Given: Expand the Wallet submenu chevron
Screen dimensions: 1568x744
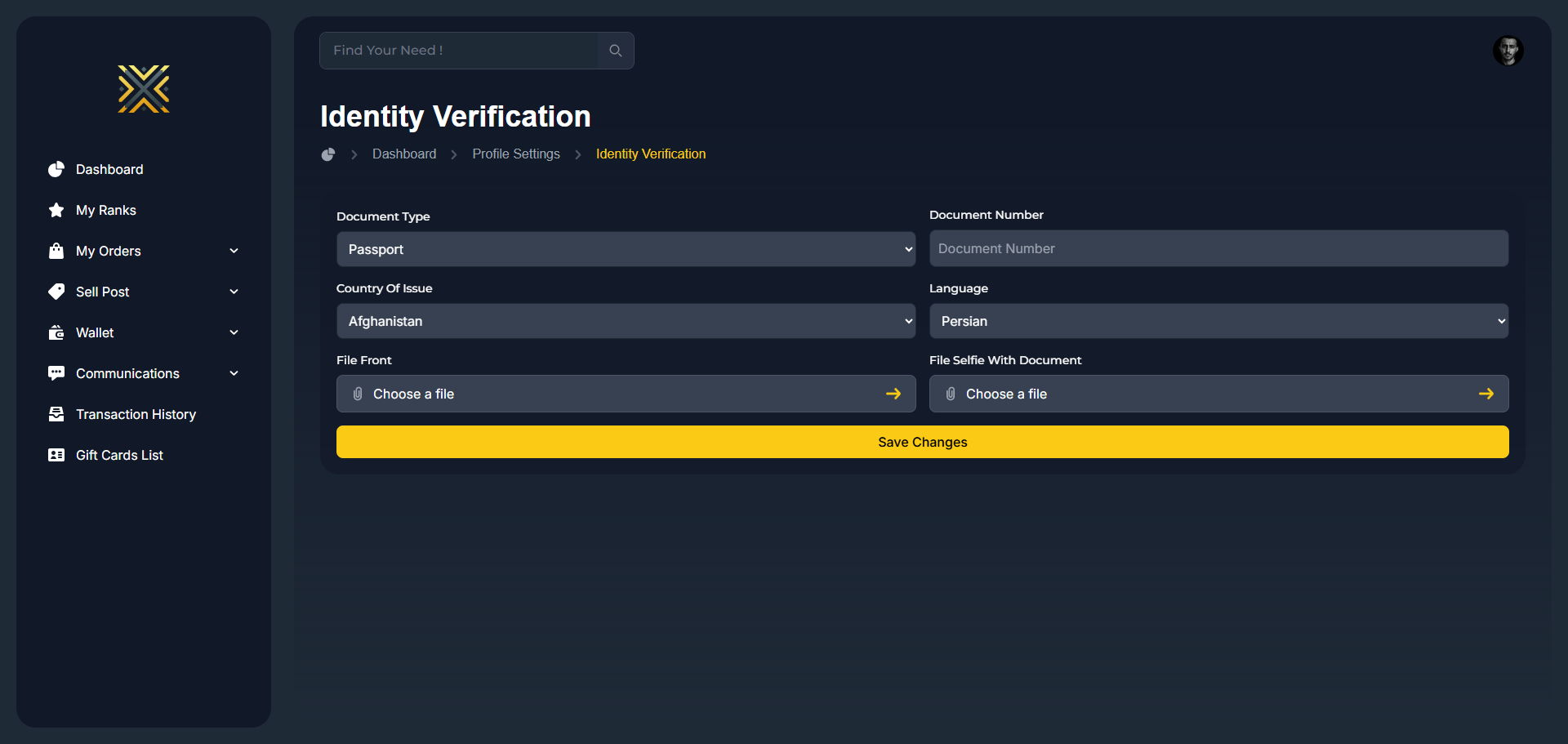Looking at the screenshot, I should pos(234,332).
